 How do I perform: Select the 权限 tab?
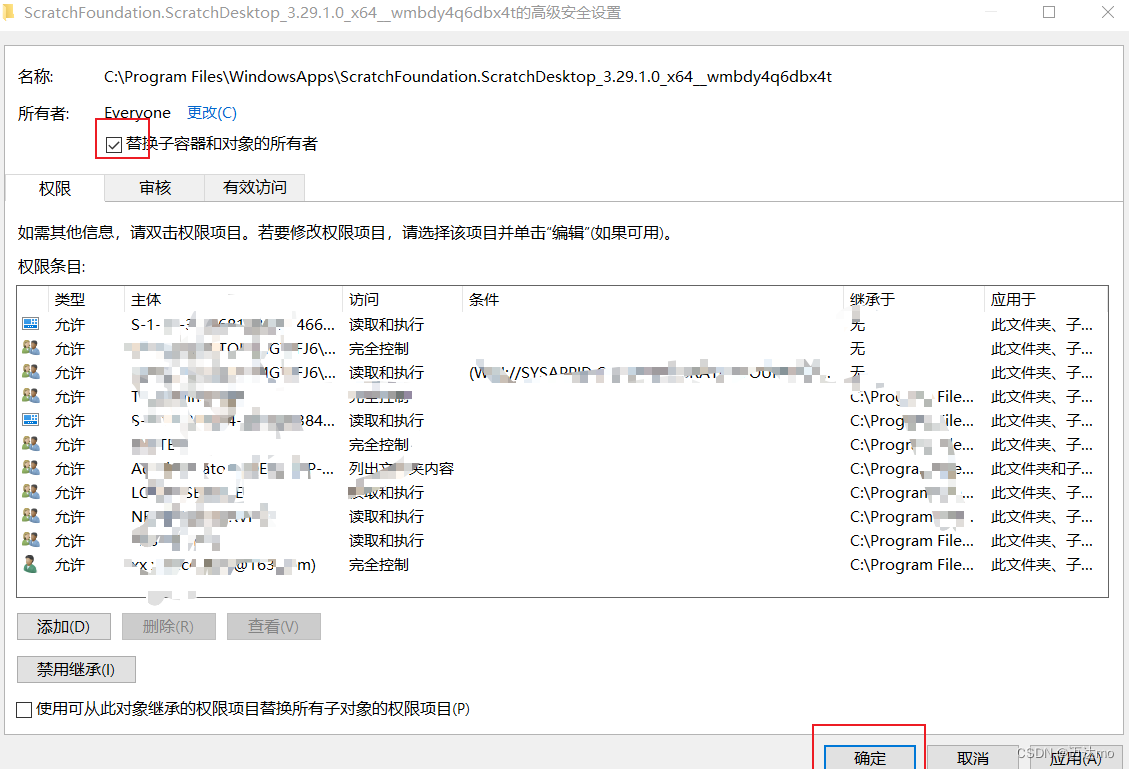(55, 187)
